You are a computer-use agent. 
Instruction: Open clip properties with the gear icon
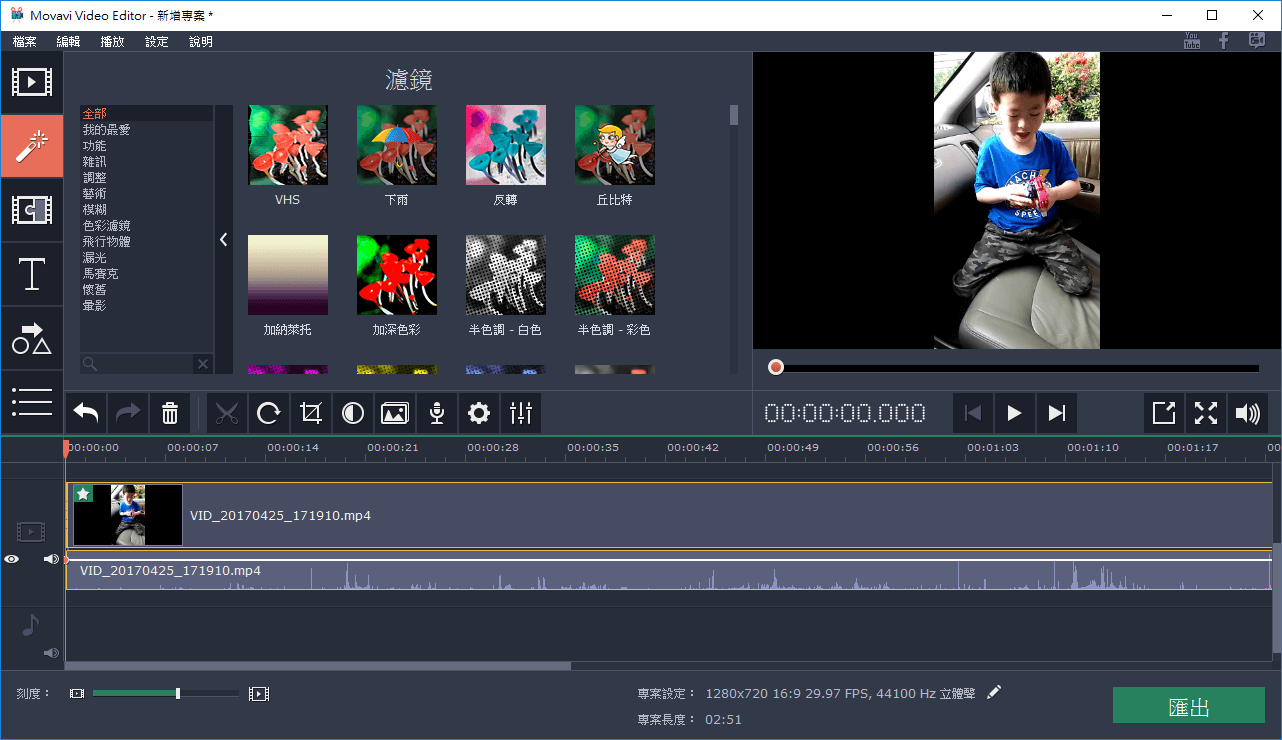[x=478, y=412]
